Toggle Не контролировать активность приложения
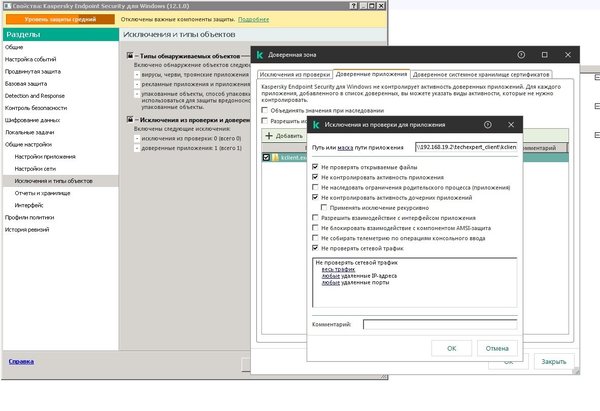The width and height of the screenshot is (600, 411). [x=315, y=177]
